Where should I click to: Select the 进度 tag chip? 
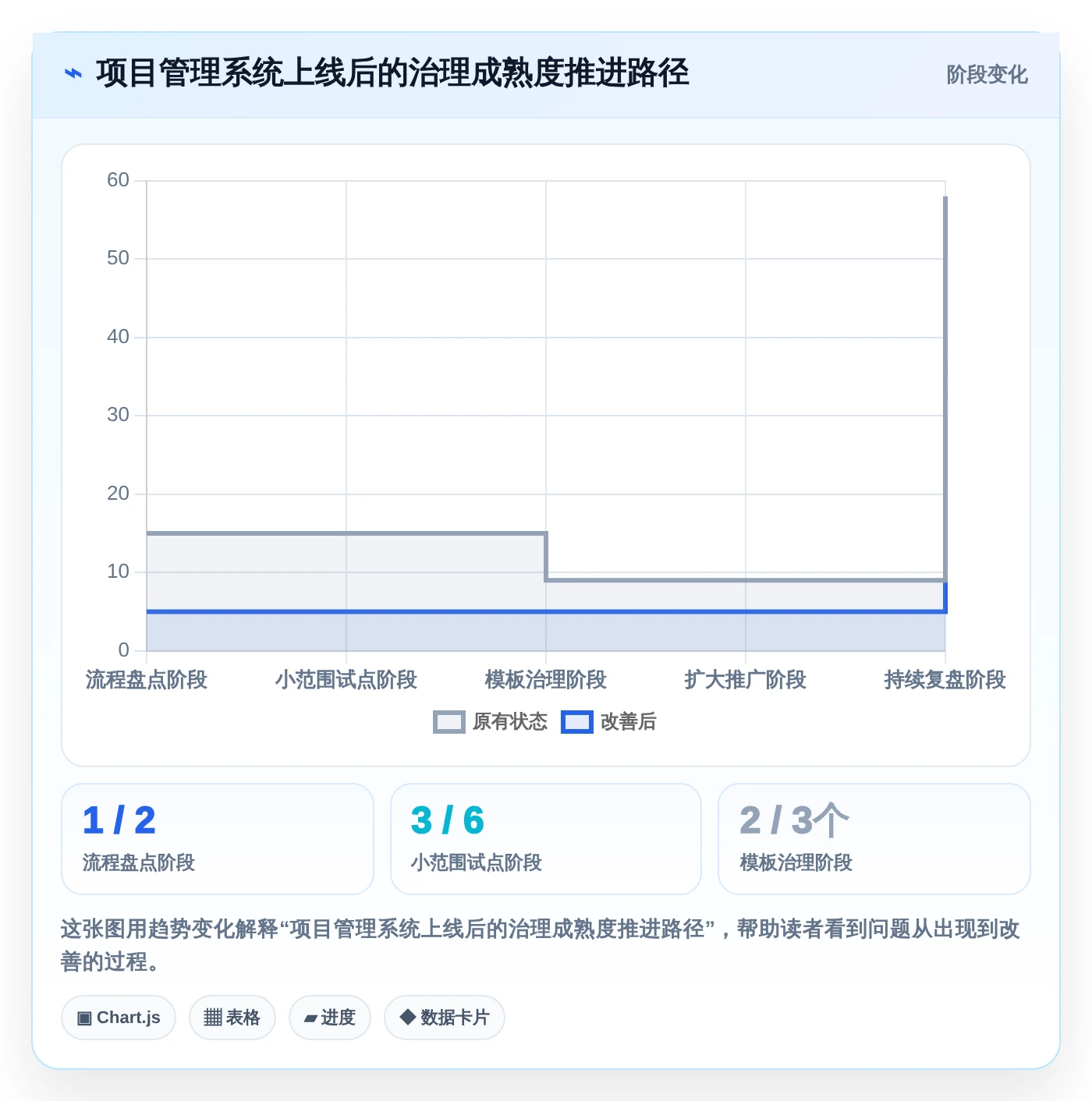point(330,1018)
